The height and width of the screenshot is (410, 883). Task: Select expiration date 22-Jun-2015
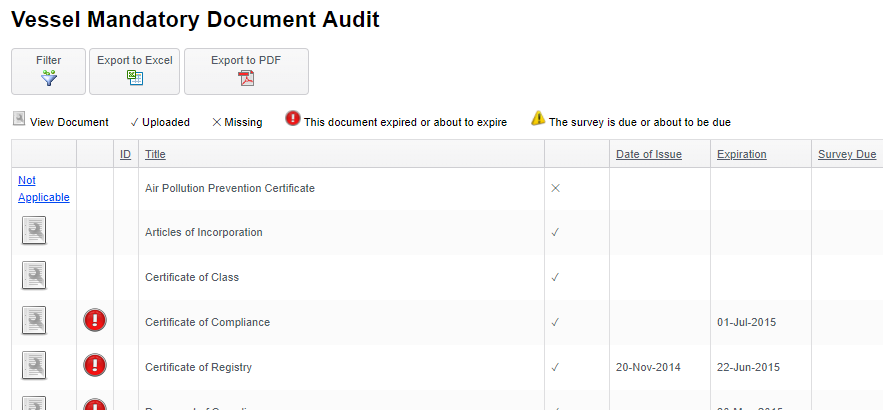click(748, 367)
